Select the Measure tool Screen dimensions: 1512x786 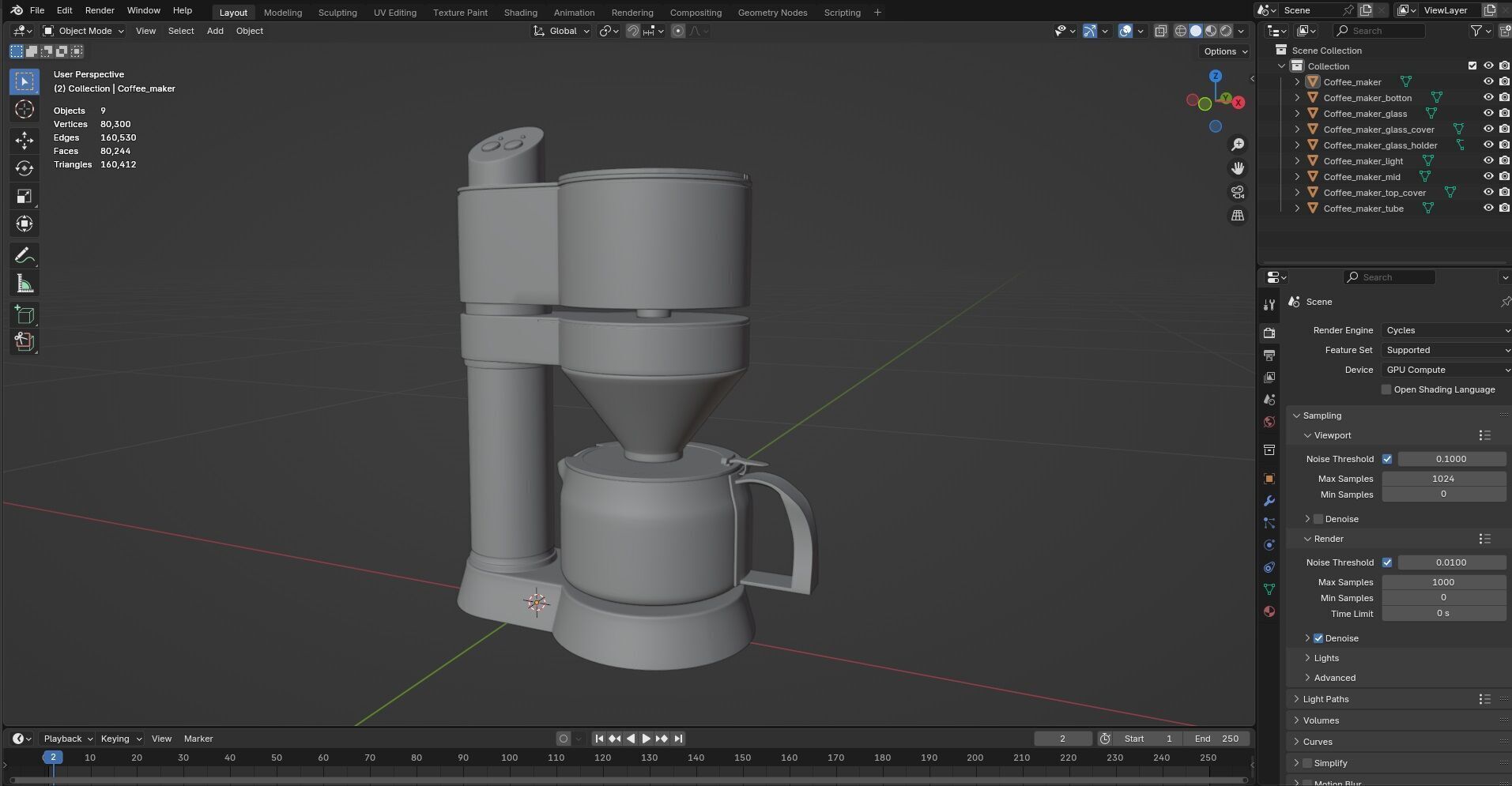(25, 284)
